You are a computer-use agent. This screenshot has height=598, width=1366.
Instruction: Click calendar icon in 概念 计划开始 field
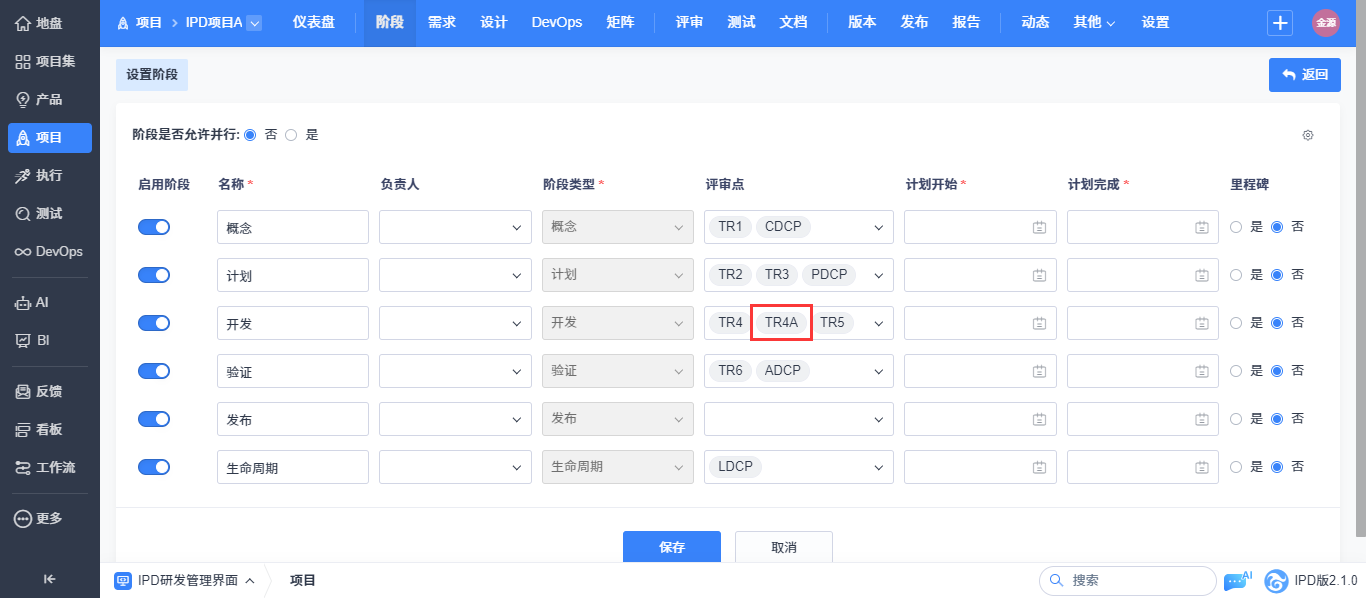pos(1039,227)
